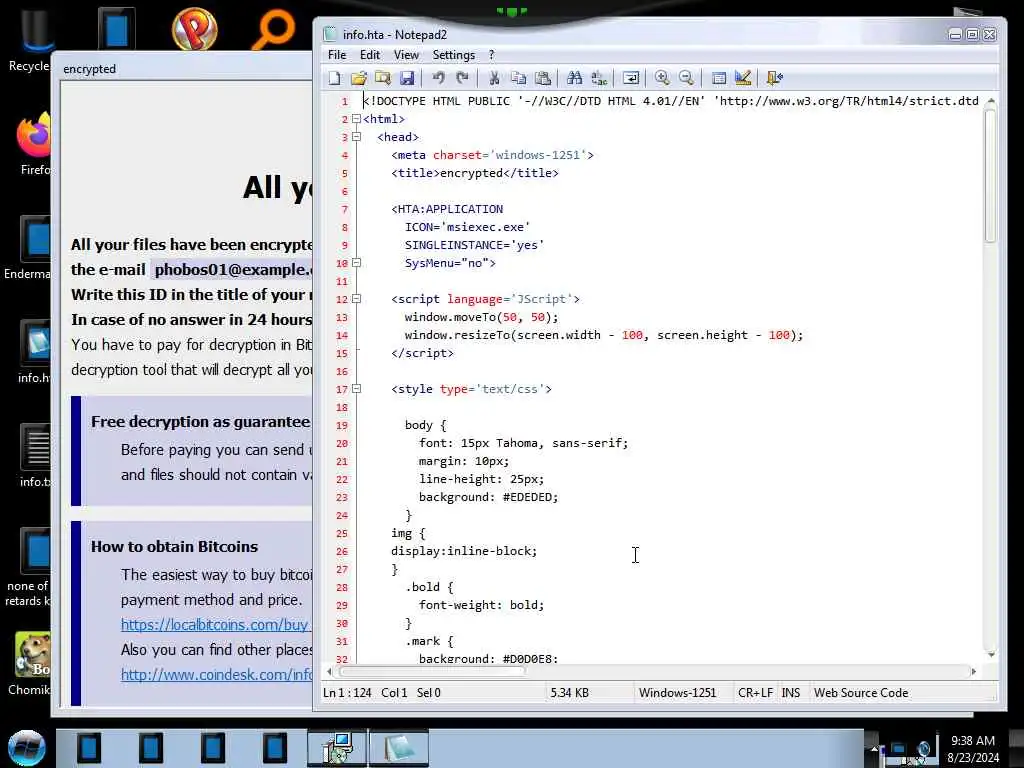Collapse the <html> fold on line 2
The image size is (1024, 768).
(x=357, y=119)
